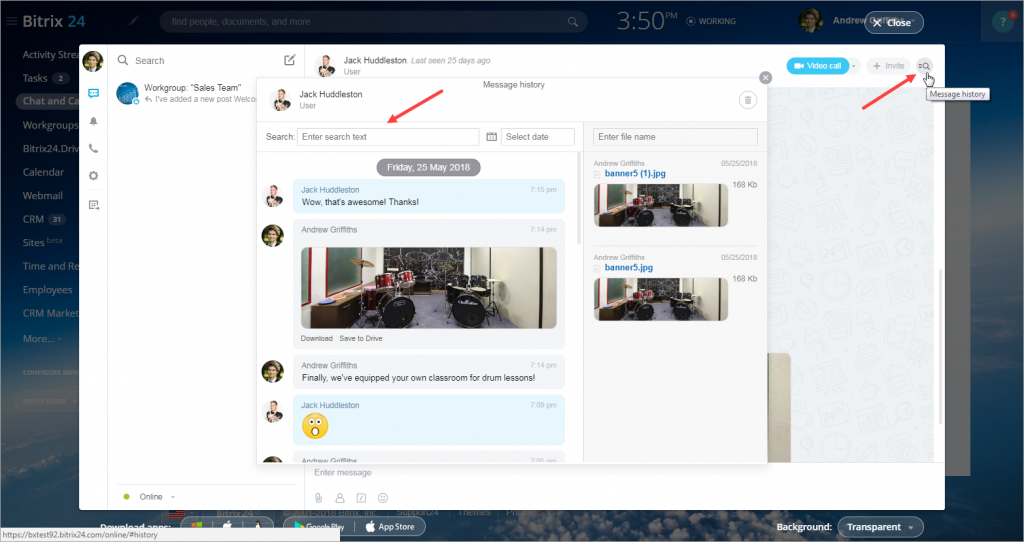Open the Bitrix24 hamburger menu
The image size is (1024, 542).
click(11, 22)
